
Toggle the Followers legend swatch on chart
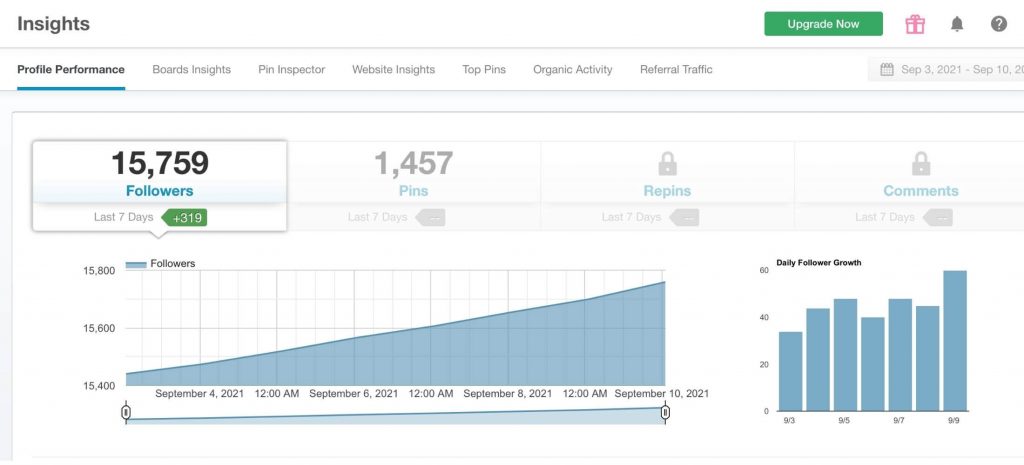(x=135, y=264)
